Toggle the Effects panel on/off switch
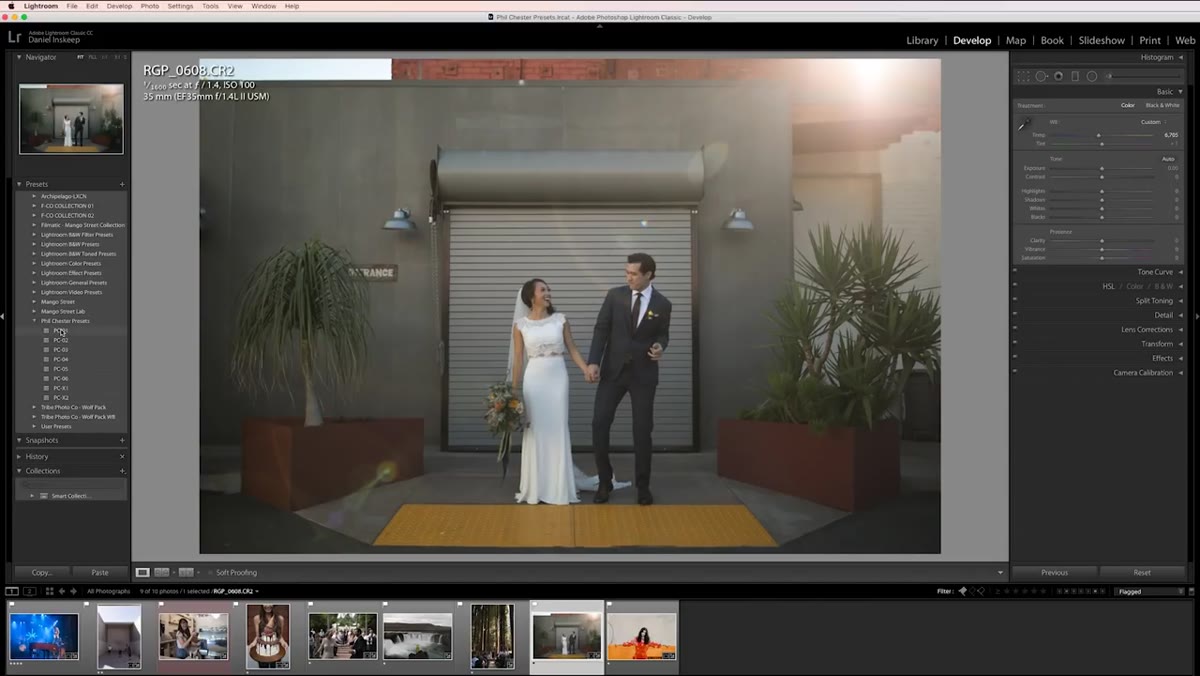1200x676 pixels. (1015, 358)
